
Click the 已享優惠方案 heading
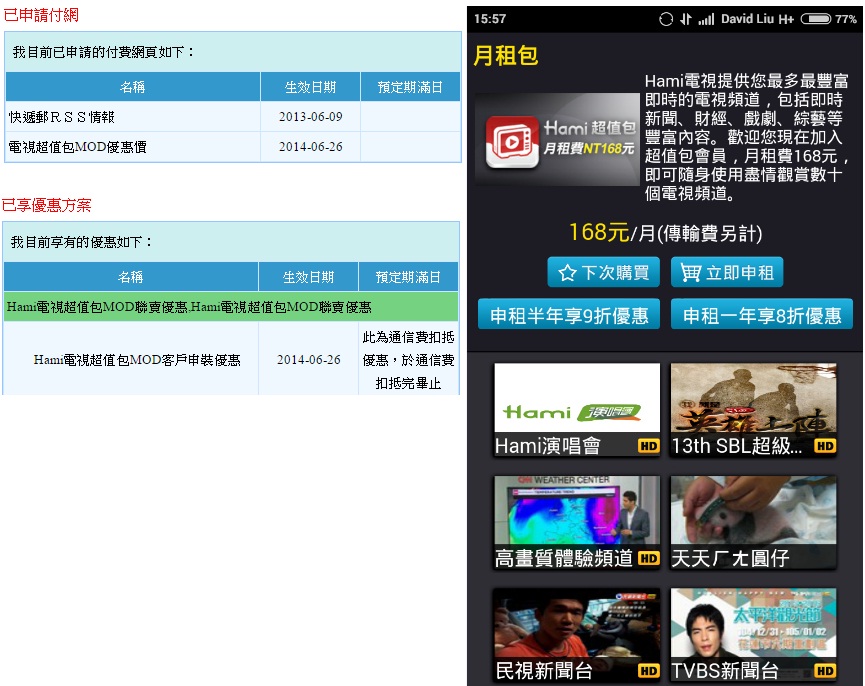click(46, 205)
